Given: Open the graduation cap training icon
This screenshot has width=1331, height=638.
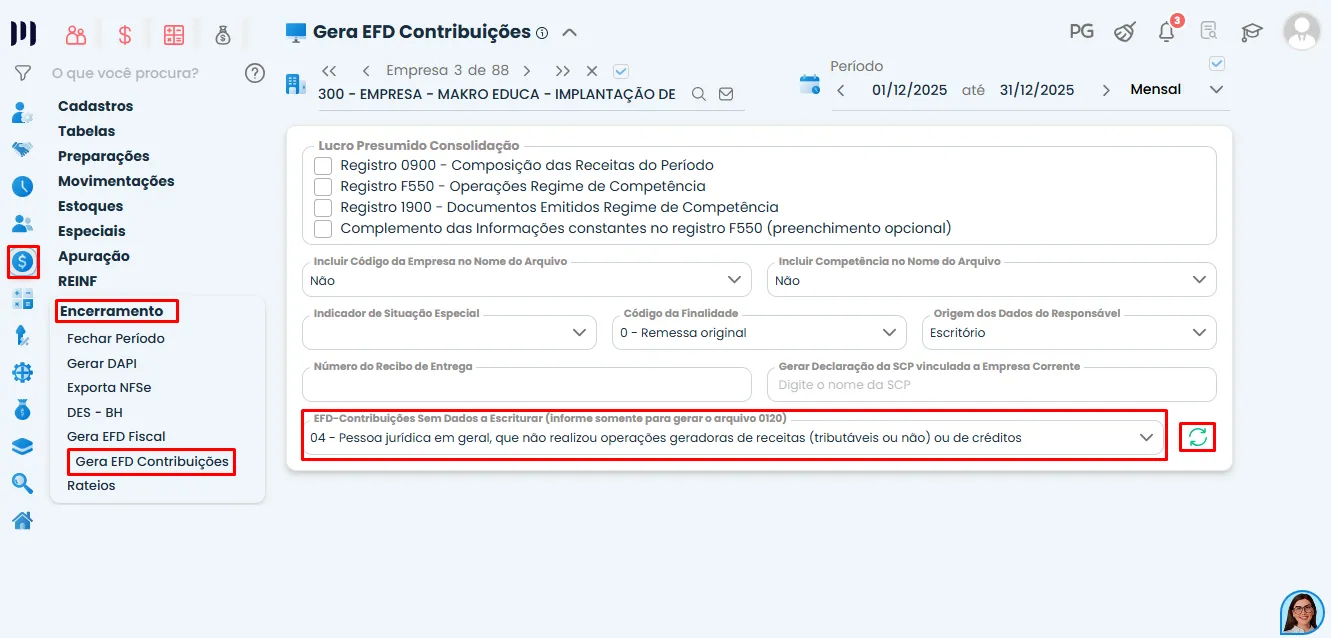Looking at the screenshot, I should [1251, 31].
